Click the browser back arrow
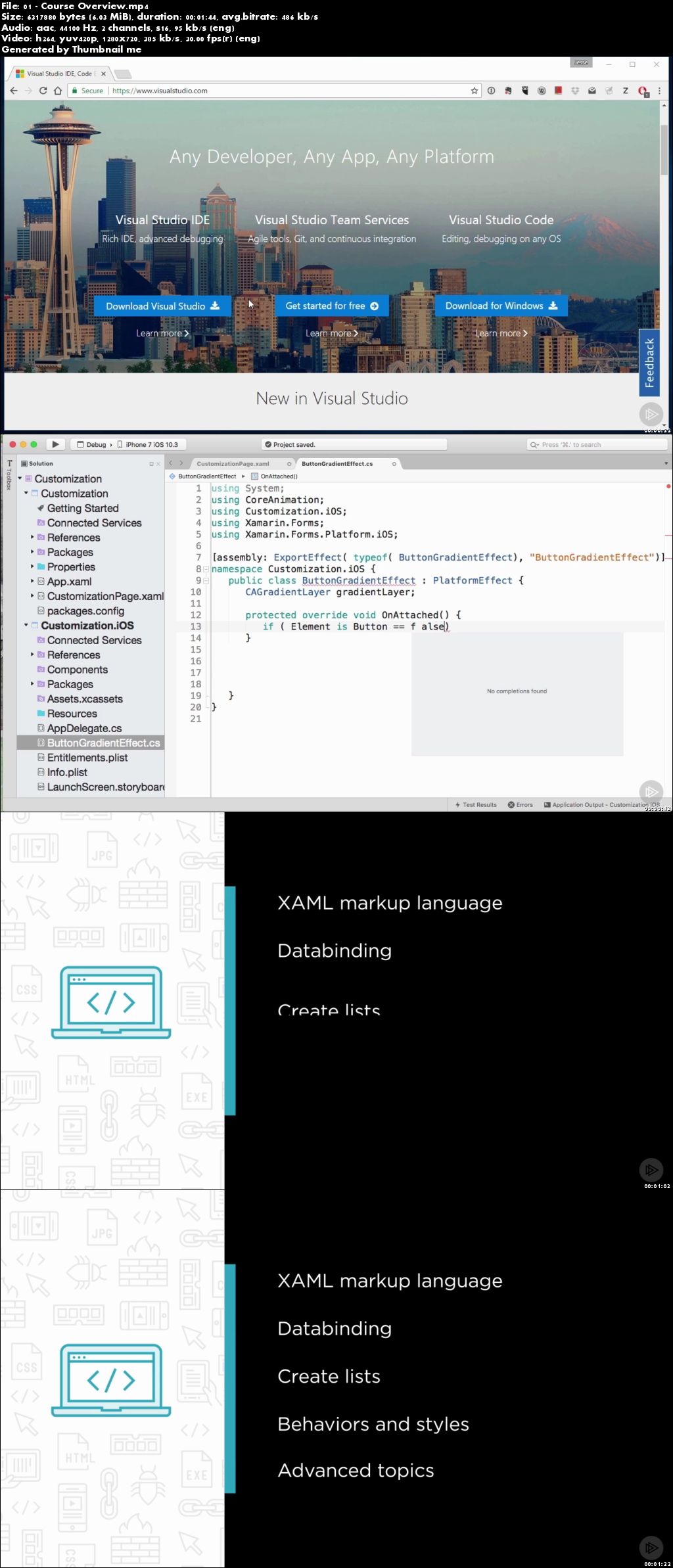The width and height of the screenshot is (673, 1568). pos(13,91)
